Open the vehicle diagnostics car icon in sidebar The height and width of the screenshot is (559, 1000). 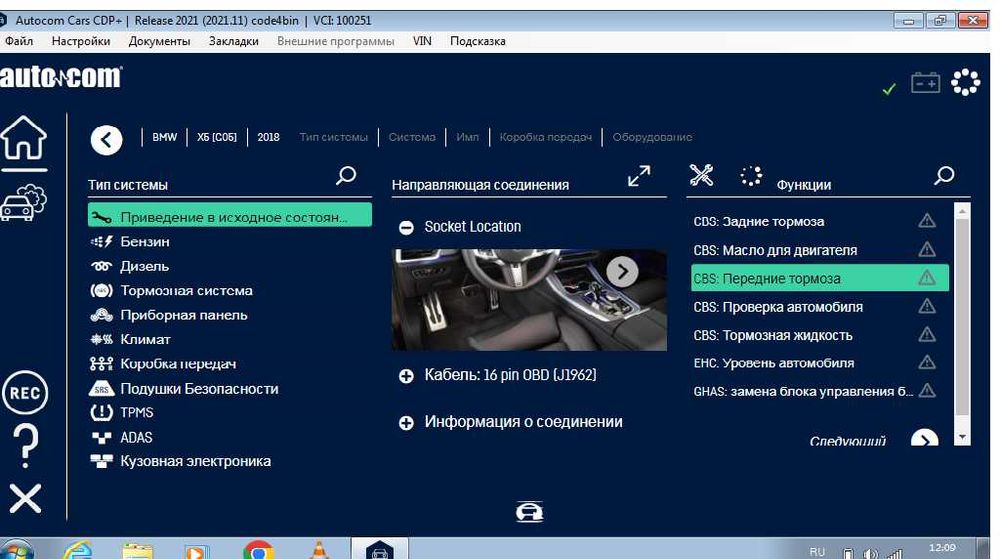pos(24,203)
